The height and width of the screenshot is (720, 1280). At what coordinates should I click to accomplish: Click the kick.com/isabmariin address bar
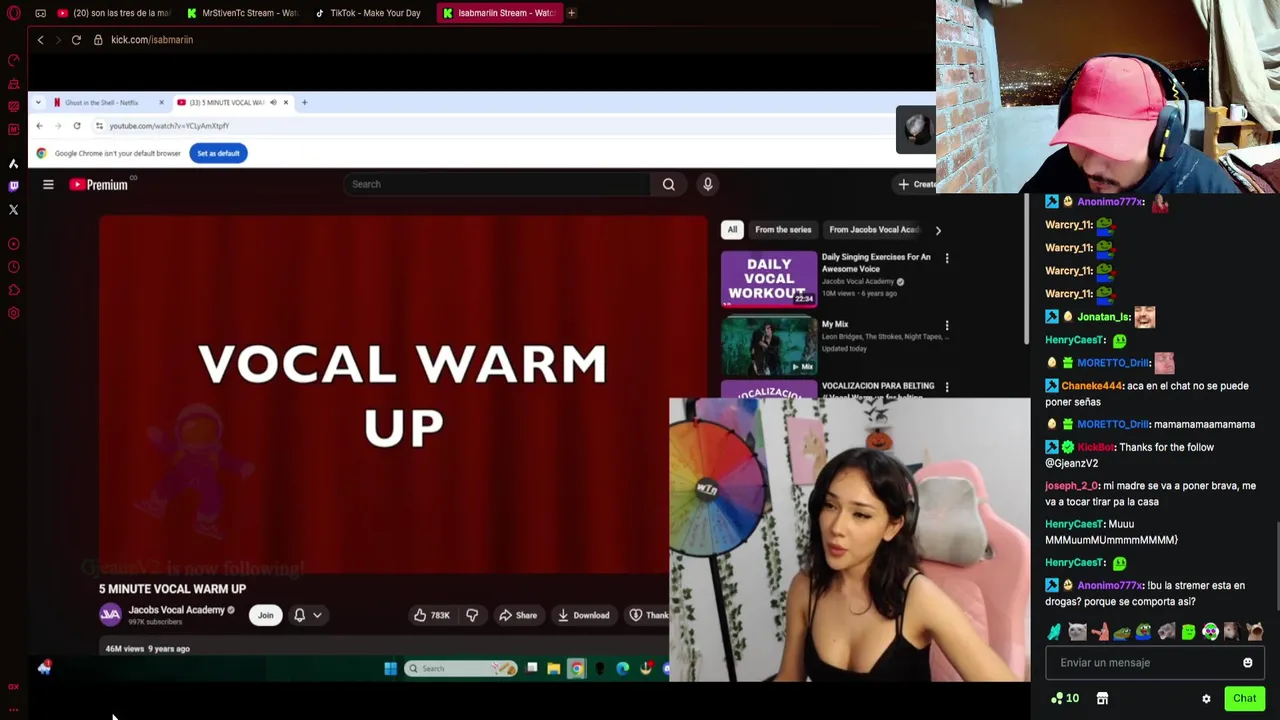[x=152, y=40]
